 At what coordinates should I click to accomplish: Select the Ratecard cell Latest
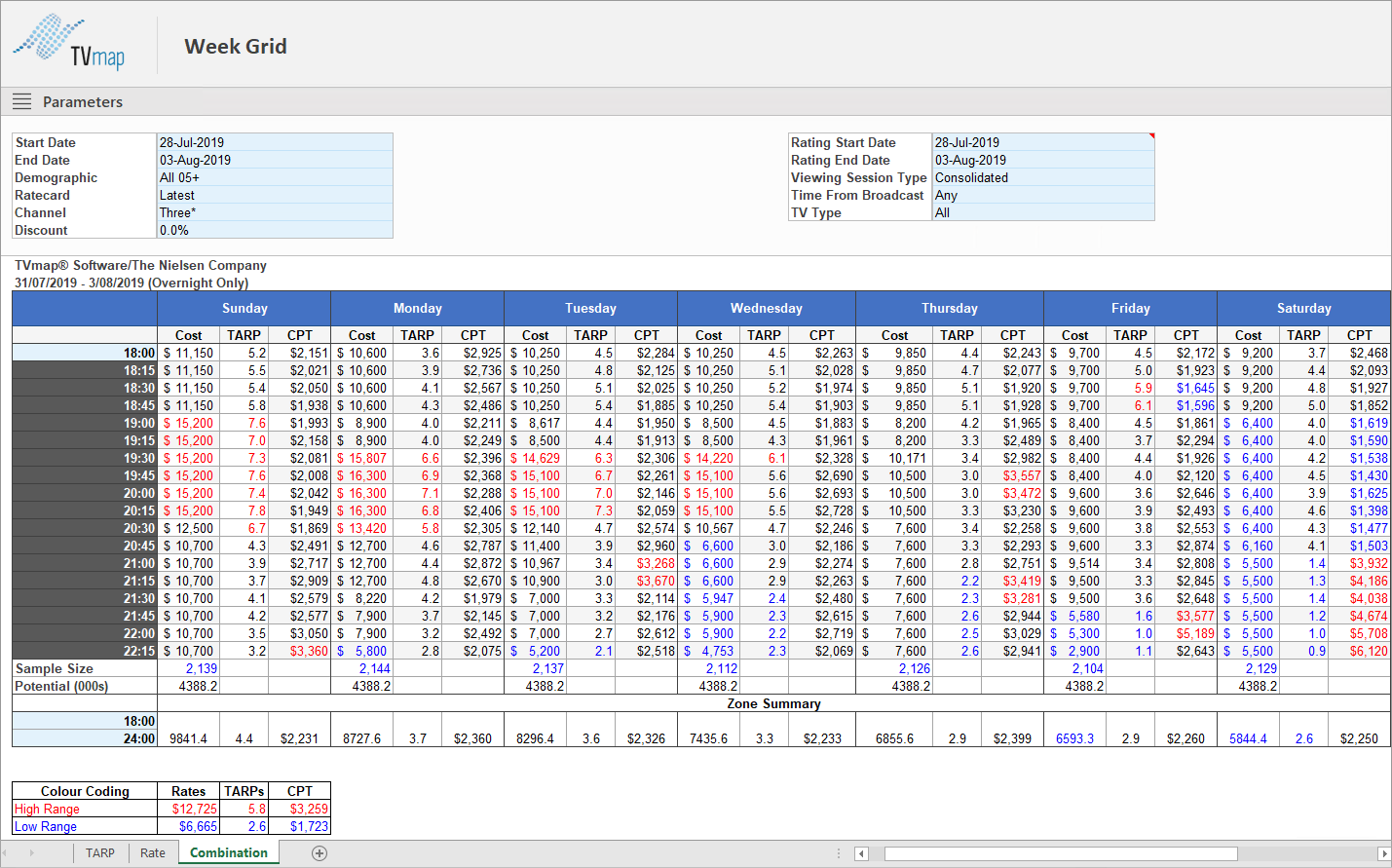(x=275, y=195)
